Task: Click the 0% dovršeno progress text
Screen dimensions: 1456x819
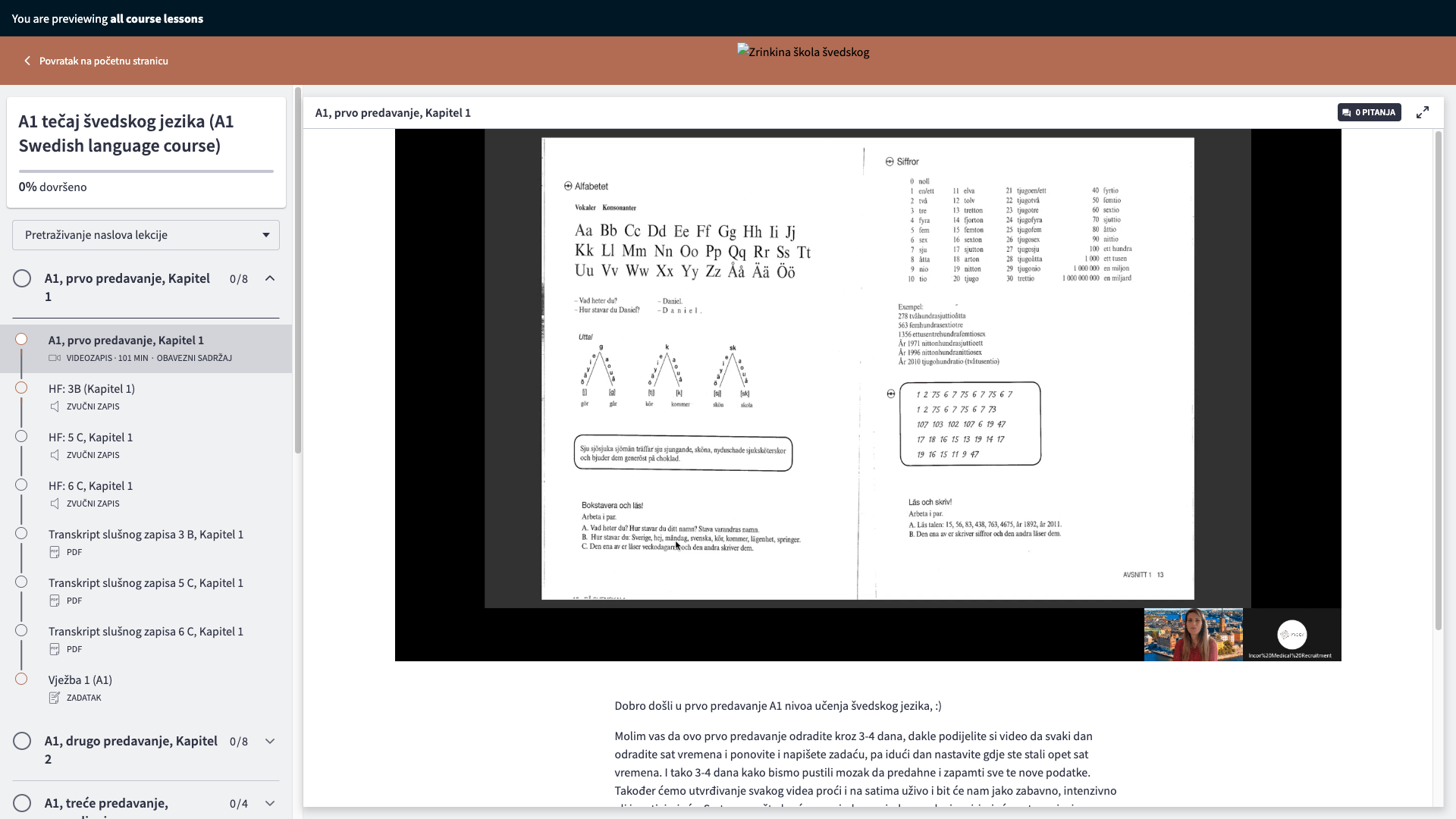Action: coord(52,187)
